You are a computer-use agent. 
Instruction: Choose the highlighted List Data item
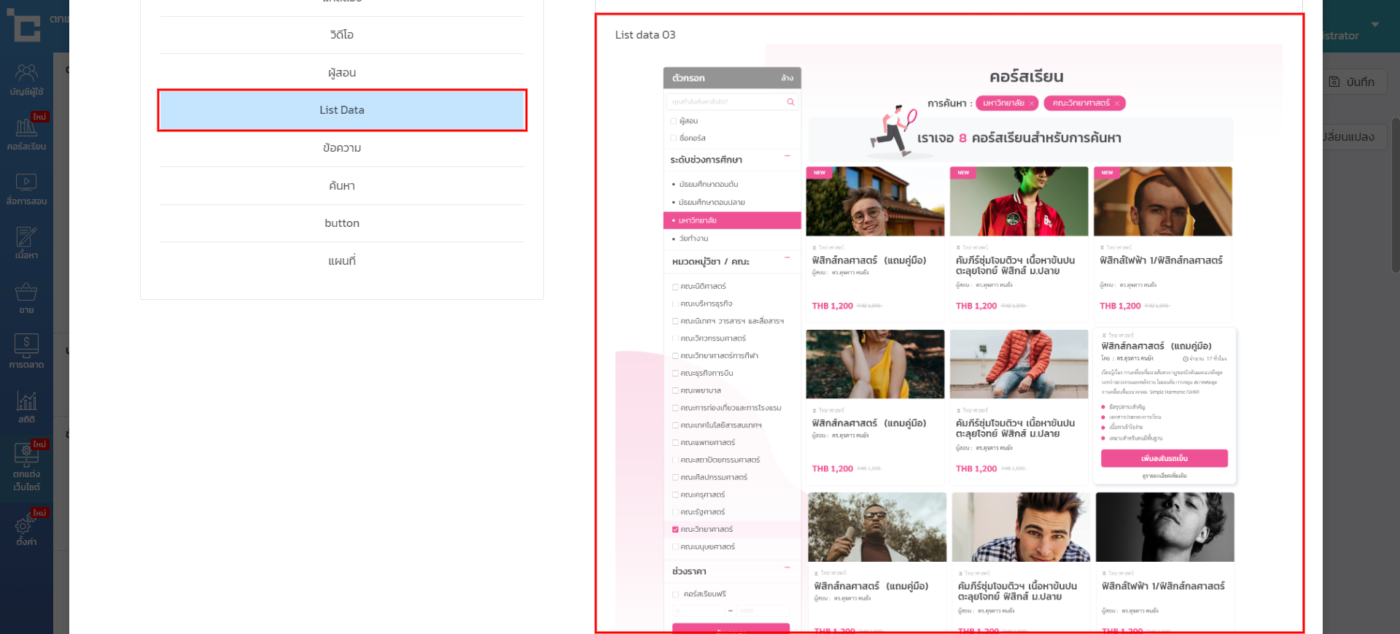click(341, 110)
